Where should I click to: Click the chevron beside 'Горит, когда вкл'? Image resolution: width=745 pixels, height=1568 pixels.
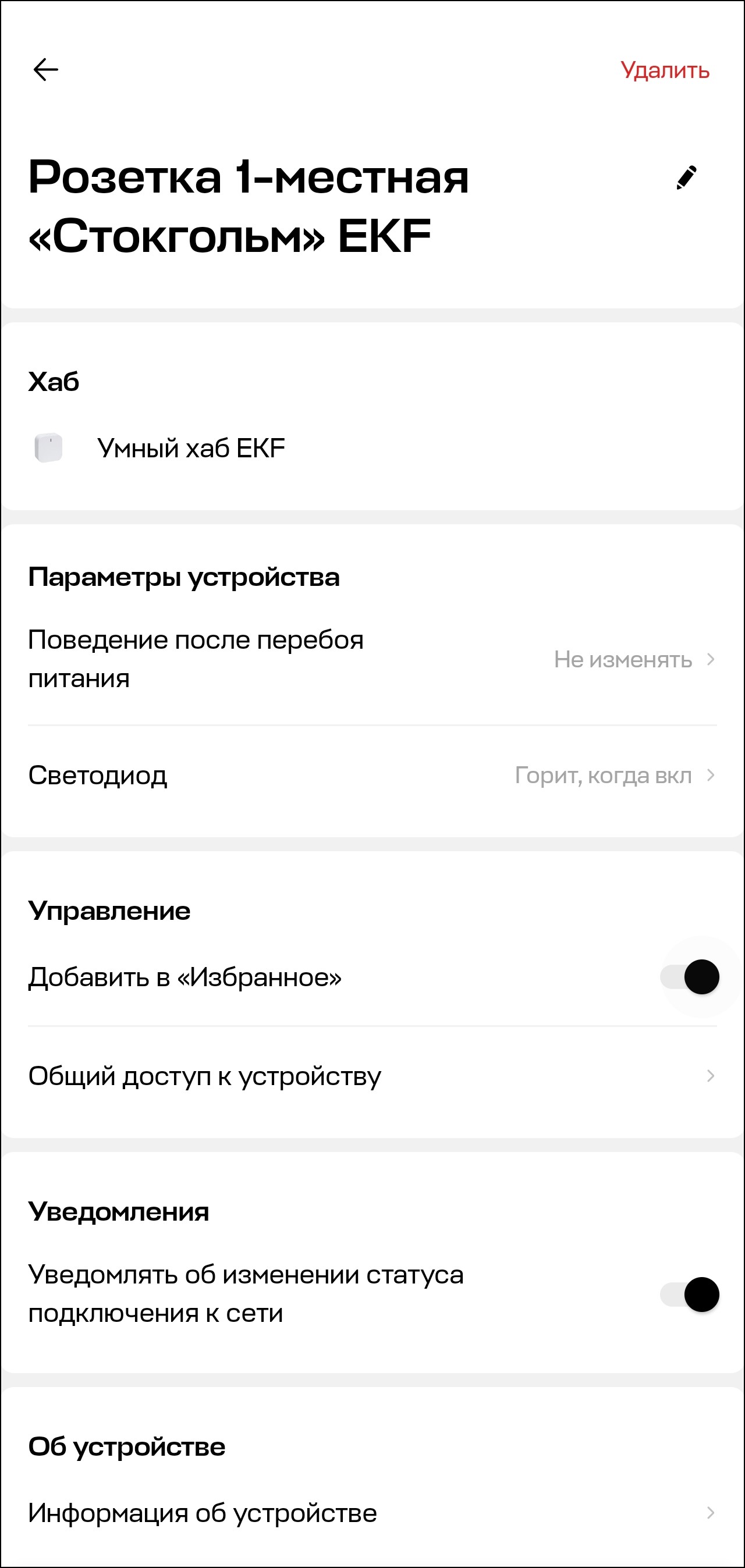[710, 775]
